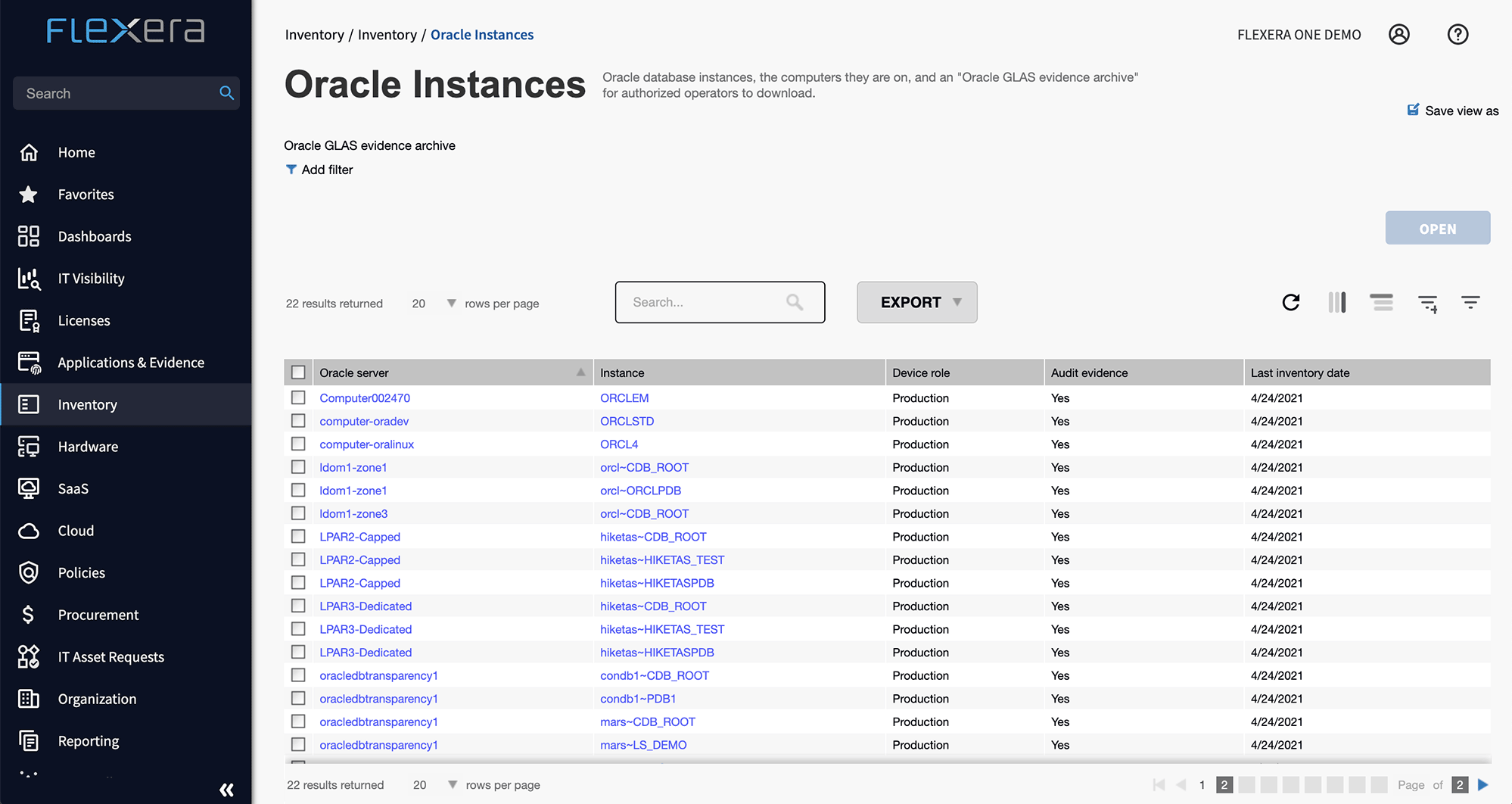Click the user account profile icon
This screenshot has width=1512, height=804.
[x=1399, y=35]
